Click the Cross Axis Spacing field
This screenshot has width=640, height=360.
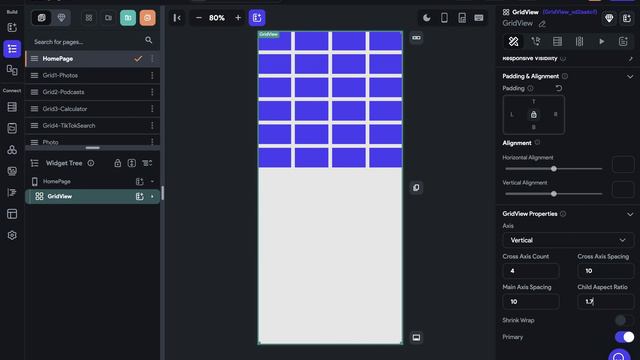[x=606, y=271]
